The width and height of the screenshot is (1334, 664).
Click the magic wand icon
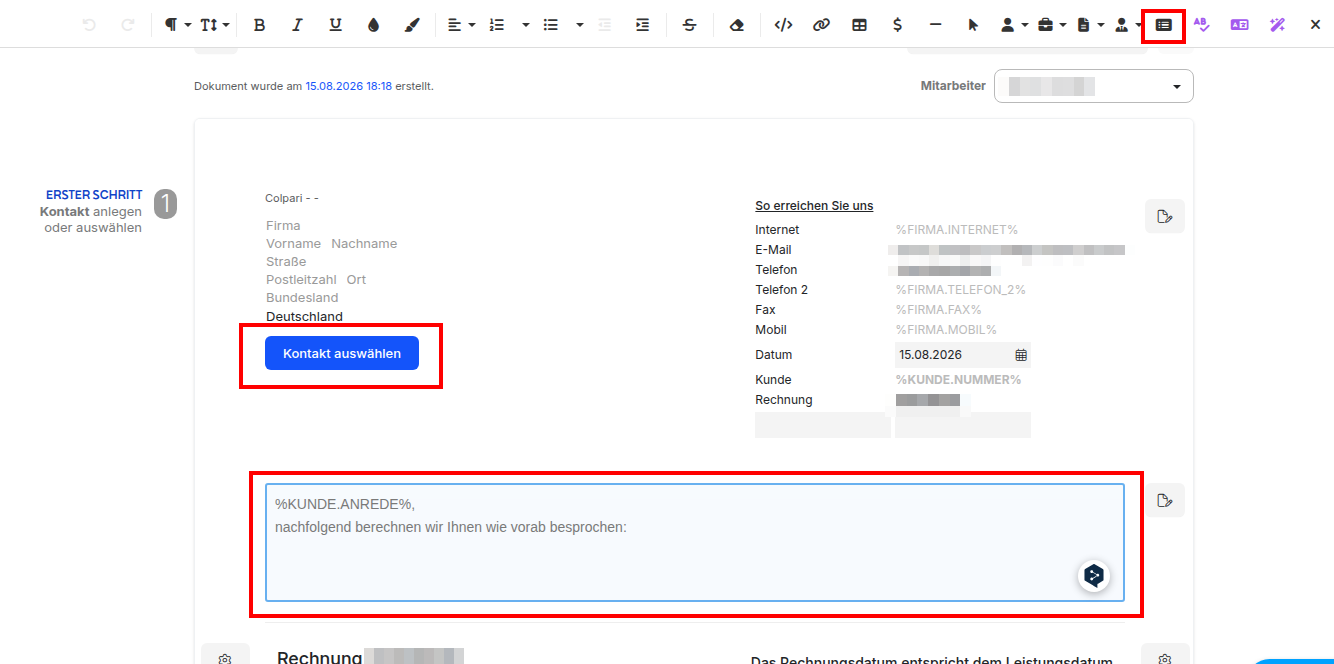(1277, 25)
